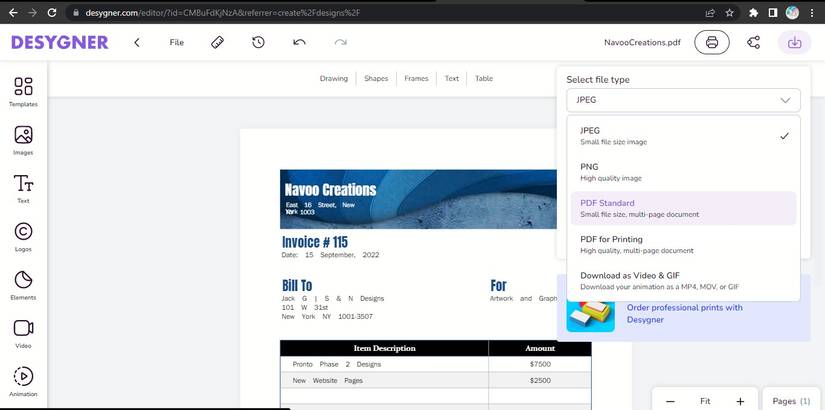825x410 pixels.
Task: Select the Drawing tab
Action: click(334, 78)
